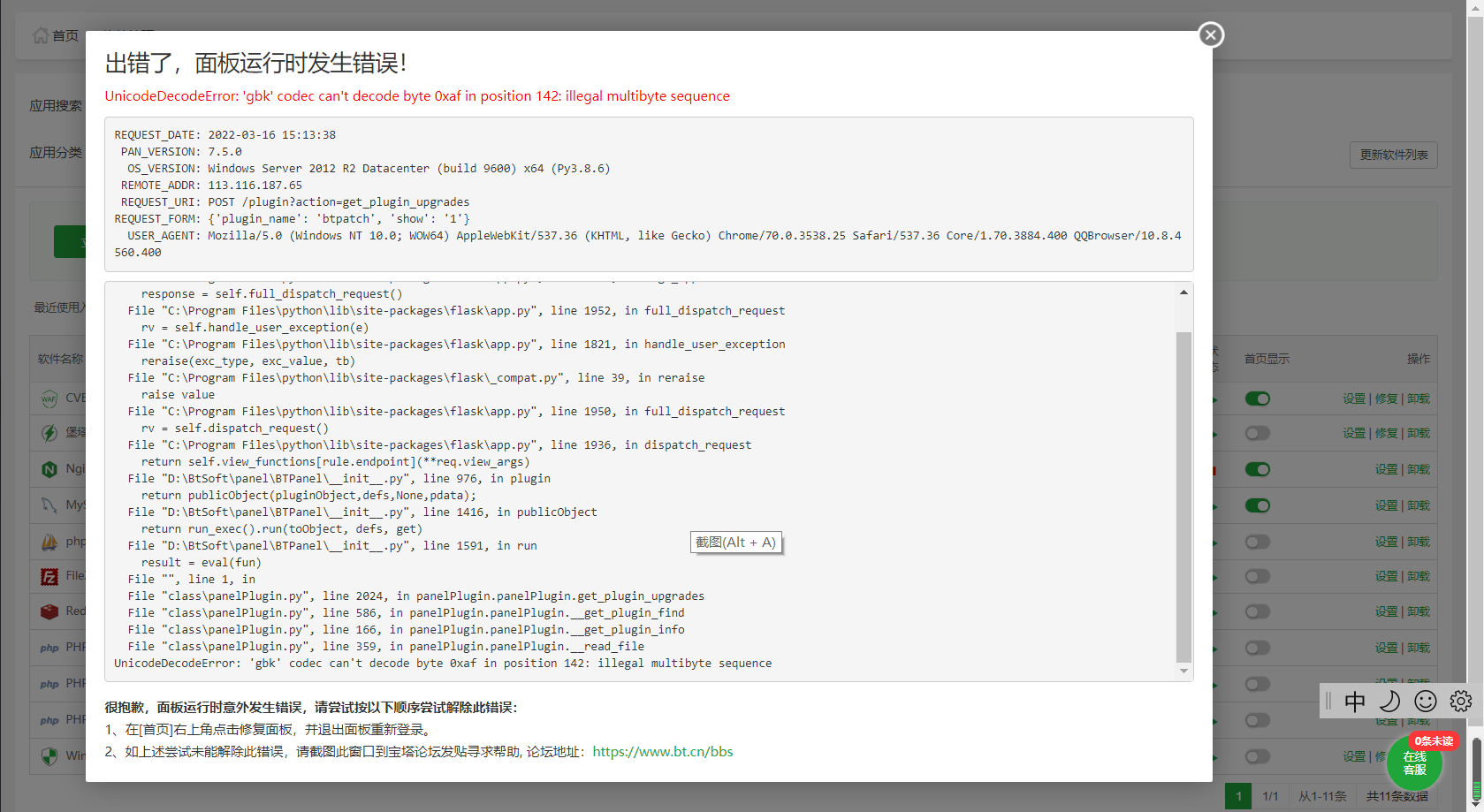The image size is (1484, 812).
Task: Click 卸载 in the Nginx row
Action: point(1419,469)
